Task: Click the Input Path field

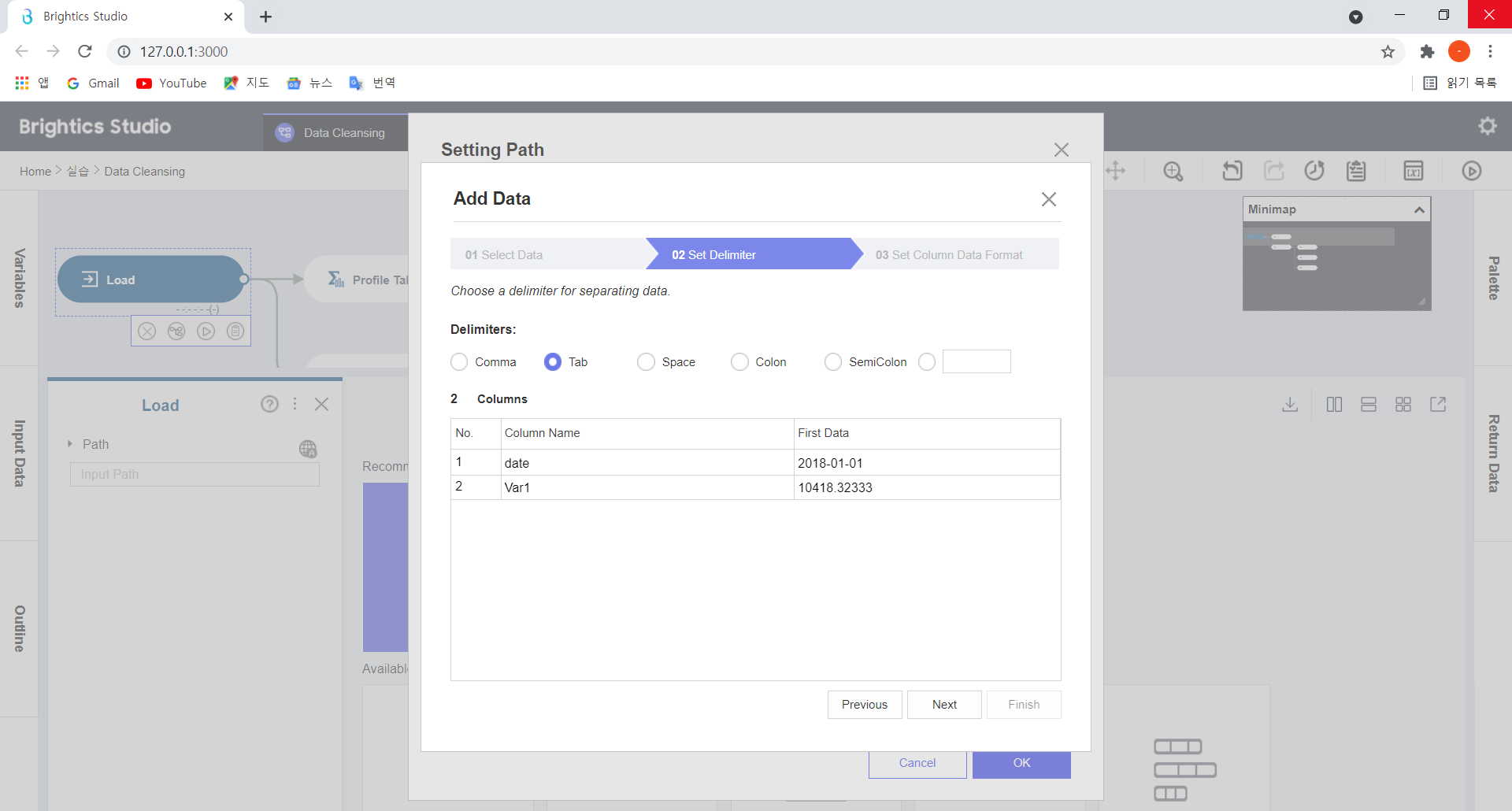Action: click(x=195, y=474)
